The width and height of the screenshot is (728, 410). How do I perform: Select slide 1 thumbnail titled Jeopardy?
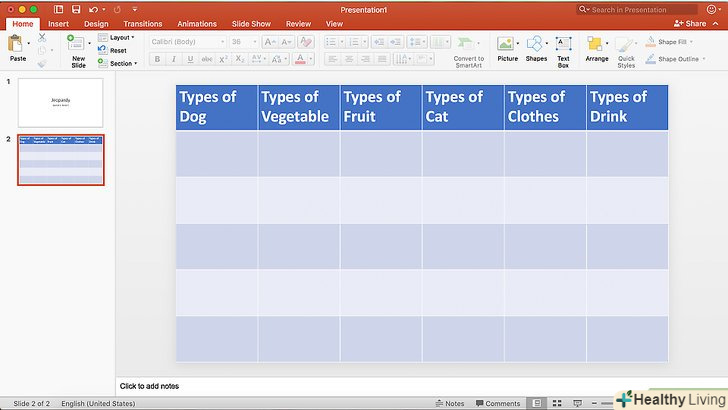[60, 102]
